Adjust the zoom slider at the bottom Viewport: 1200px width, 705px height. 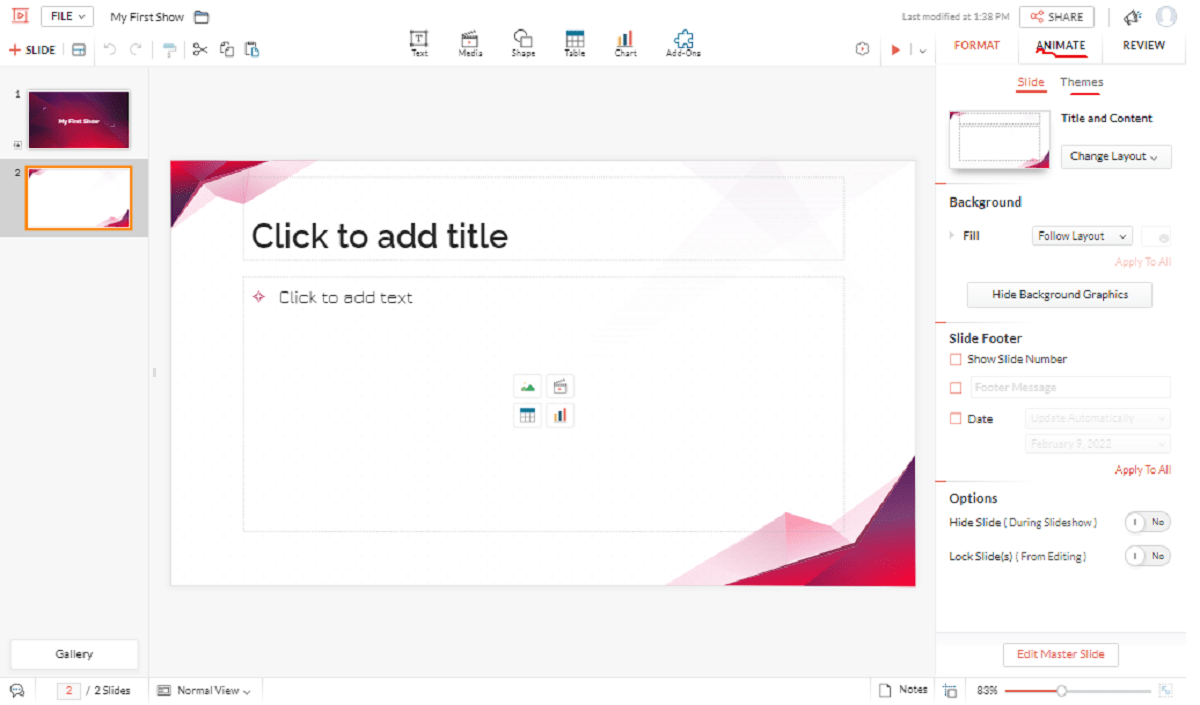1061,689
